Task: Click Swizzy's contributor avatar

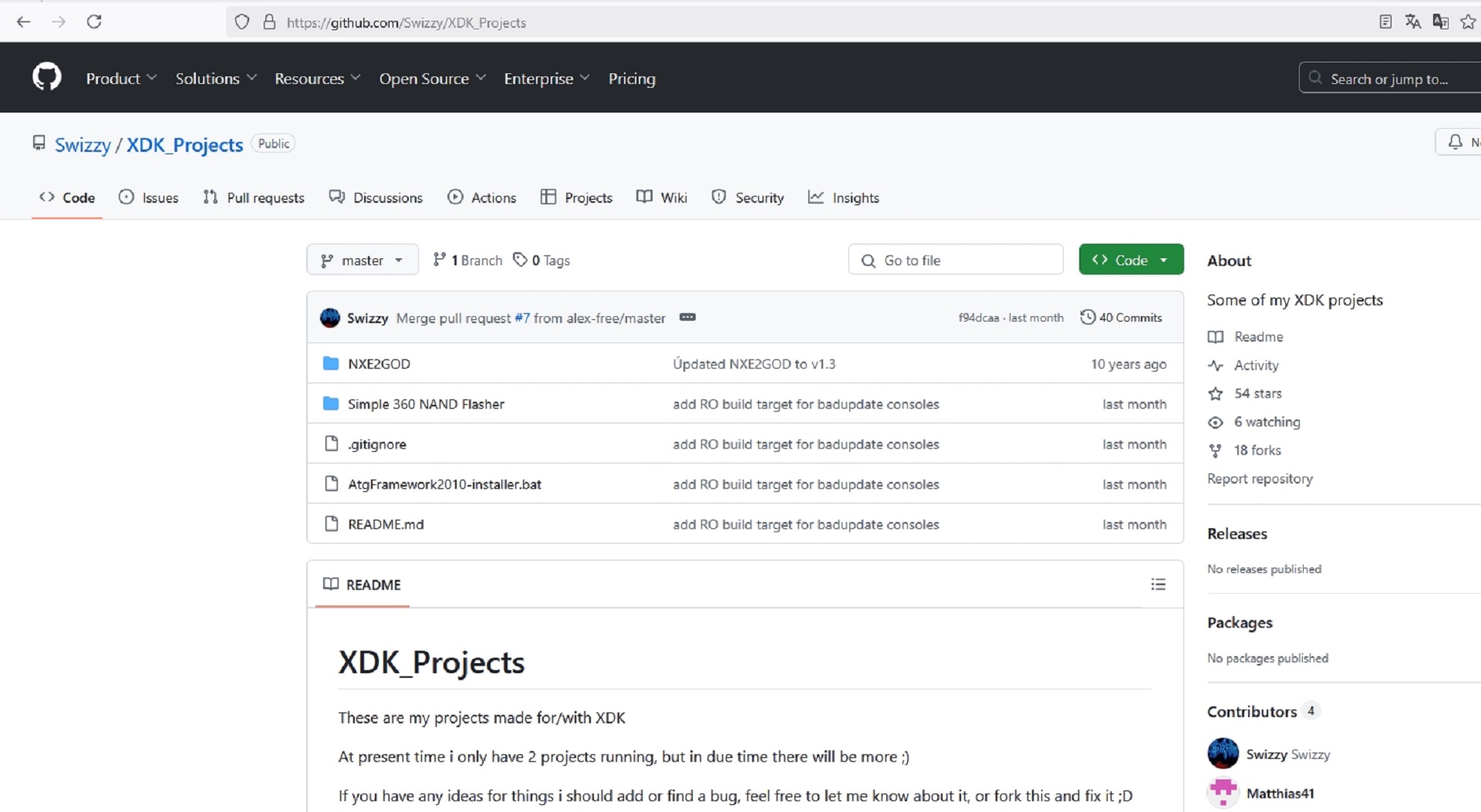Action: point(1223,753)
